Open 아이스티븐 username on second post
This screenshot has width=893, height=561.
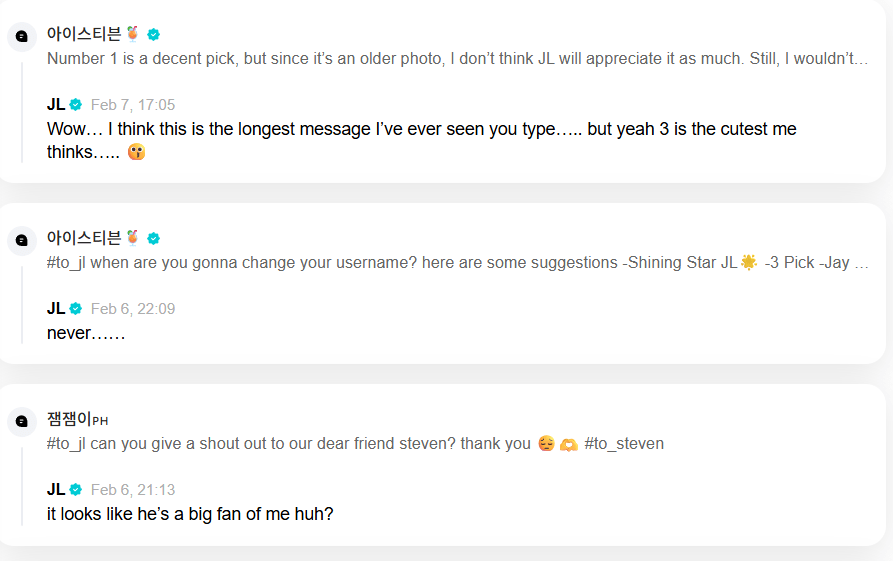pyautogui.click(x=84, y=238)
